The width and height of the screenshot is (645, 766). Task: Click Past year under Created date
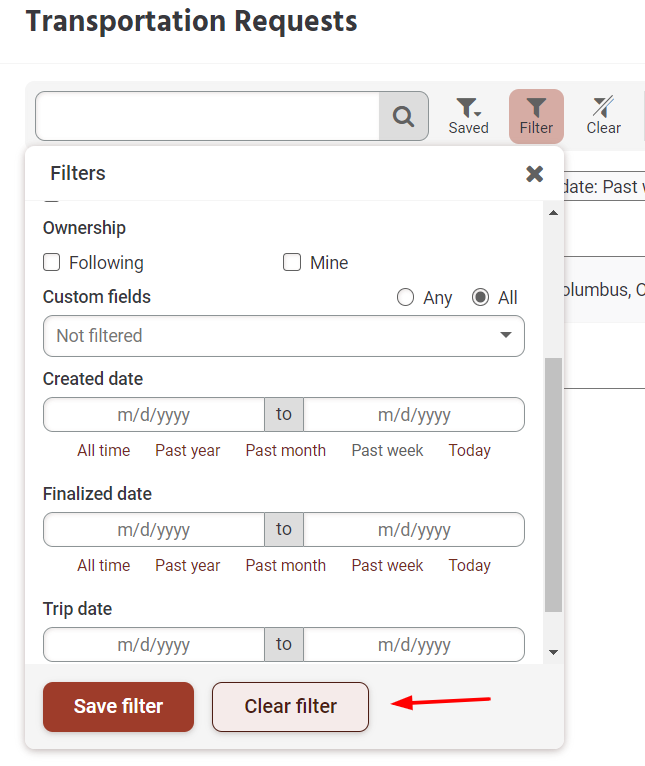pyautogui.click(x=187, y=451)
